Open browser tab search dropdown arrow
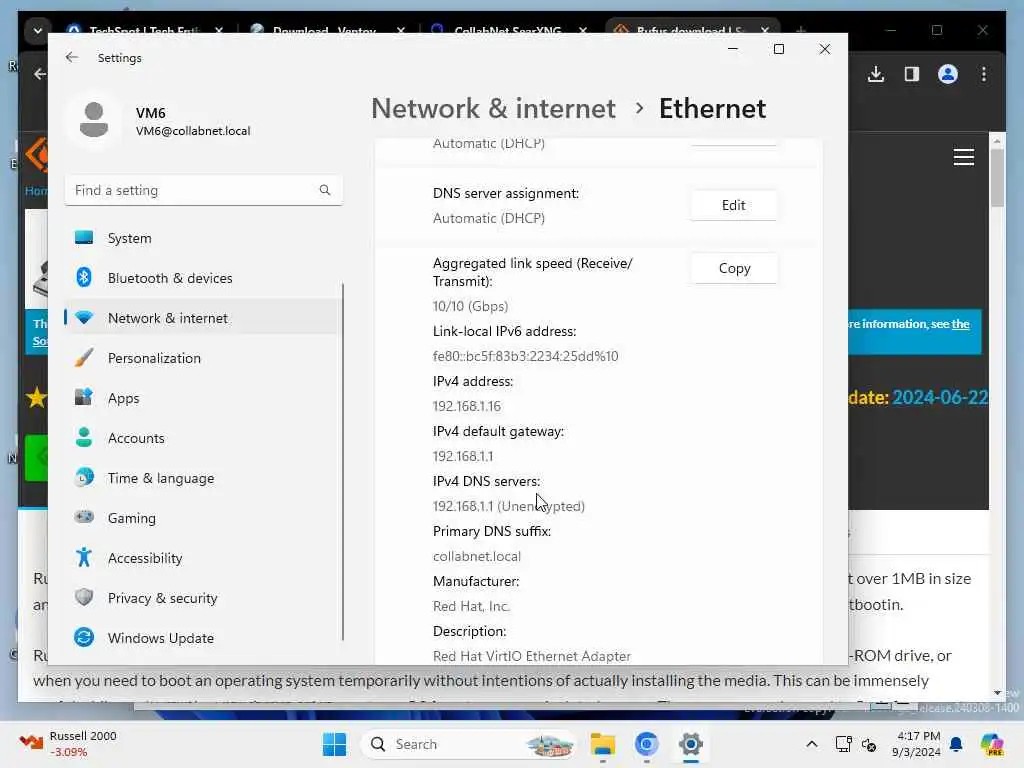 [38, 30]
